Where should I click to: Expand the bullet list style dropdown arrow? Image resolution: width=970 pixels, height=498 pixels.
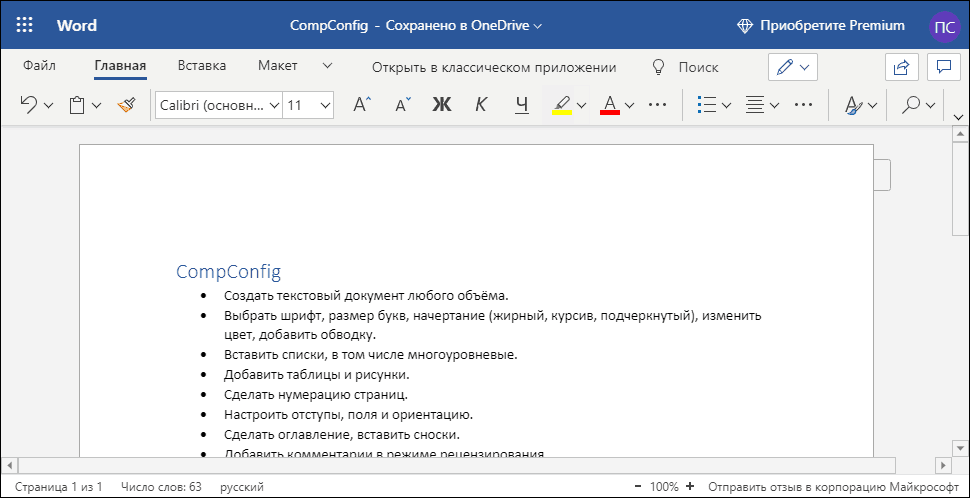[x=727, y=104]
